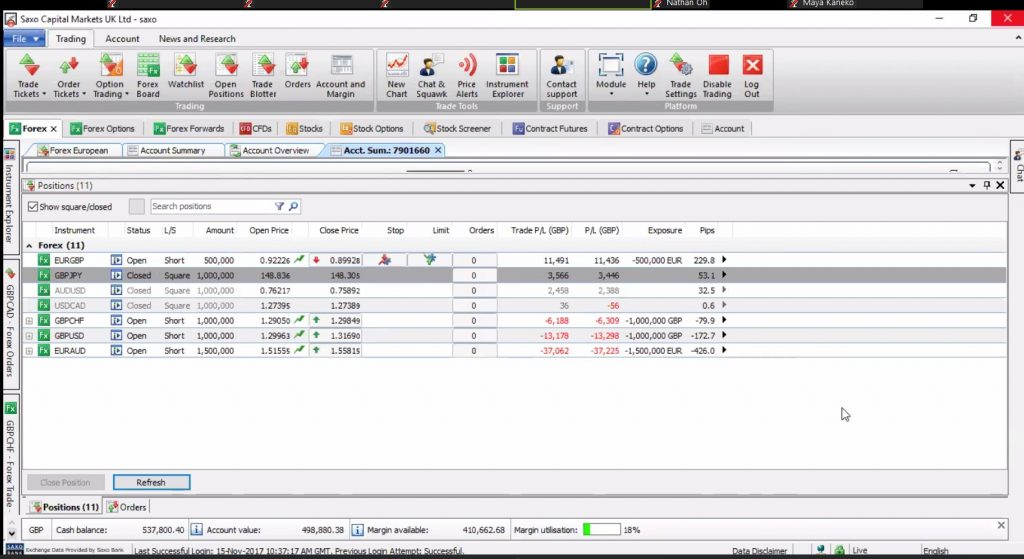Click the filter icon in Search positions
The width and height of the screenshot is (1024, 559).
point(279,206)
